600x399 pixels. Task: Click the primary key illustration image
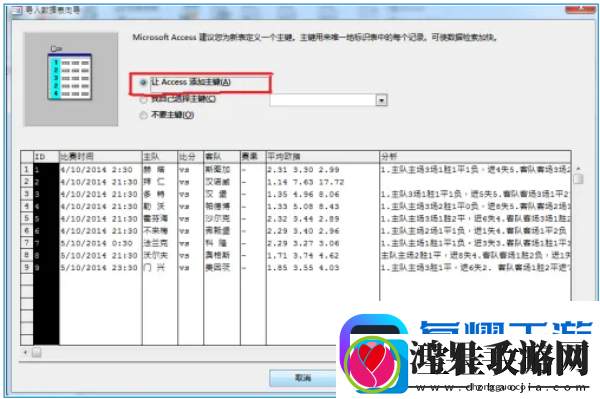[71, 79]
